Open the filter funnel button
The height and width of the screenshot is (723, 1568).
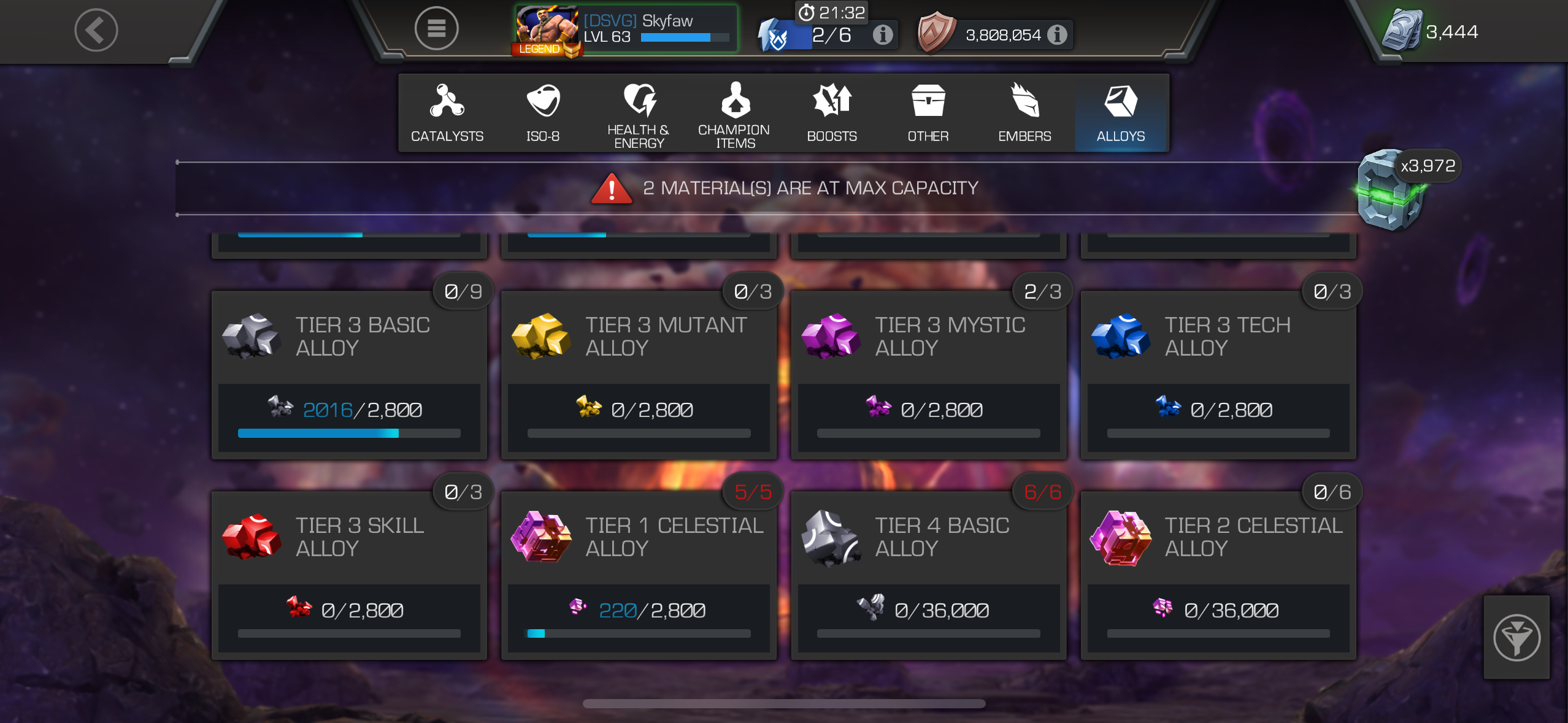point(1516,637)
